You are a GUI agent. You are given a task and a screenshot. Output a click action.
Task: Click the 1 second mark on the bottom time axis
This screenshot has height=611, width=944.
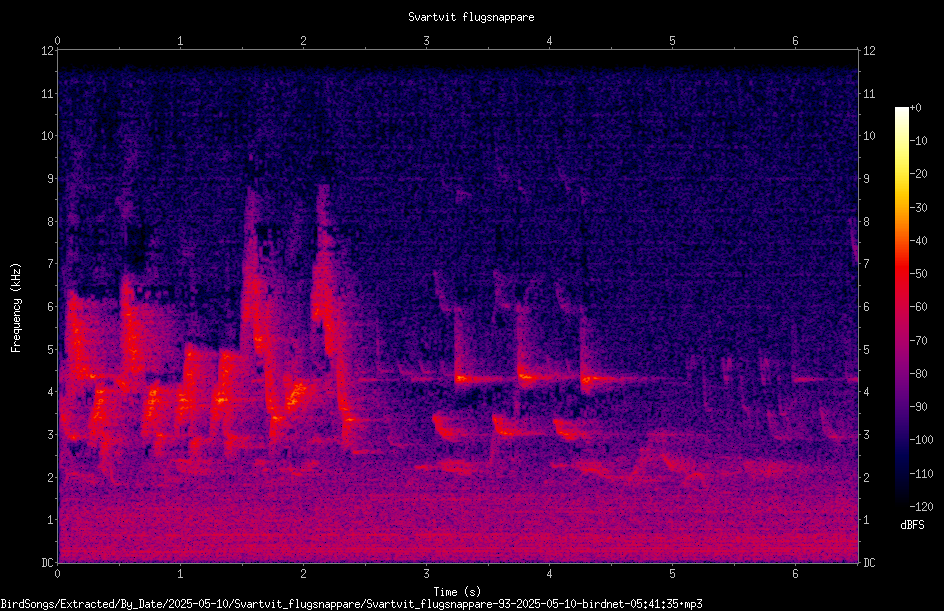[180, 574]
